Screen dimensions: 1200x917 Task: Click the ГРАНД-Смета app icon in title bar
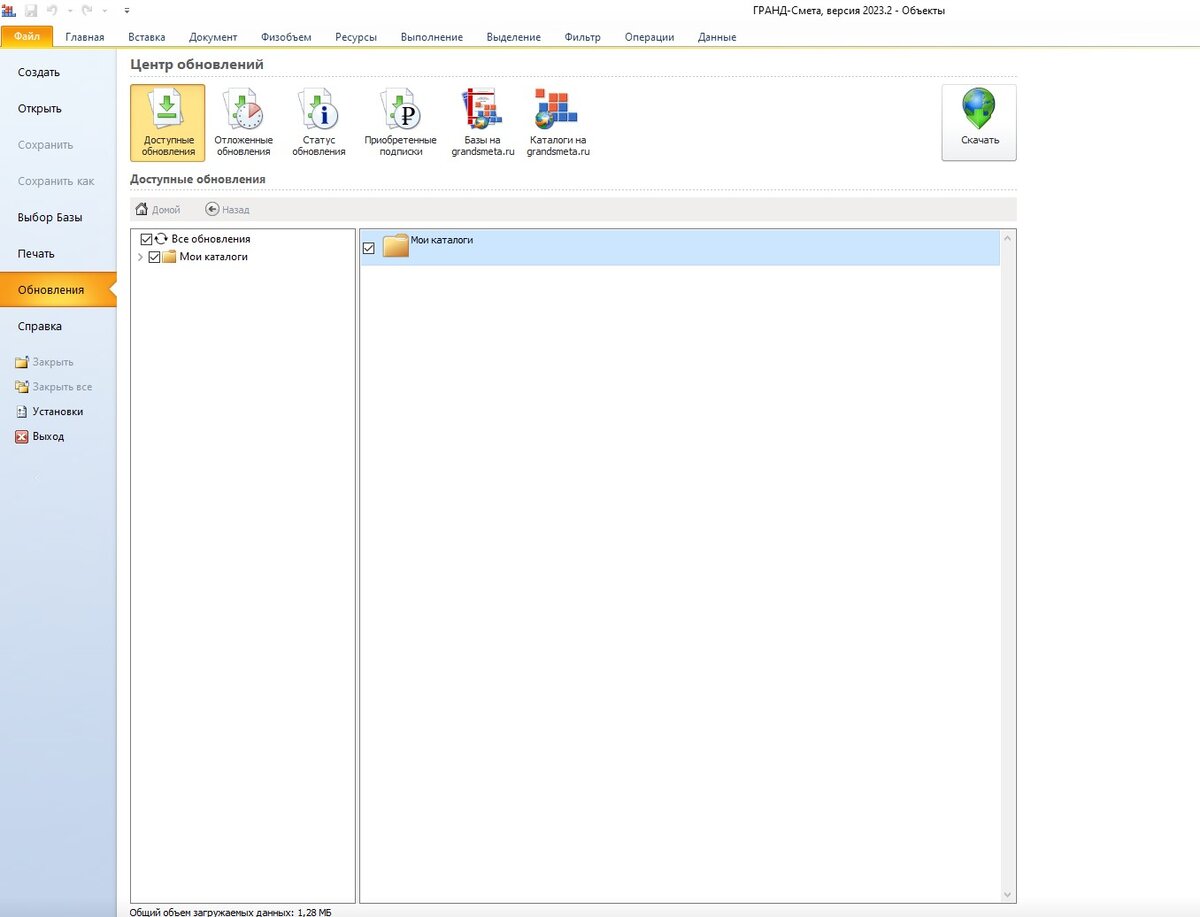tap(9, 10)
